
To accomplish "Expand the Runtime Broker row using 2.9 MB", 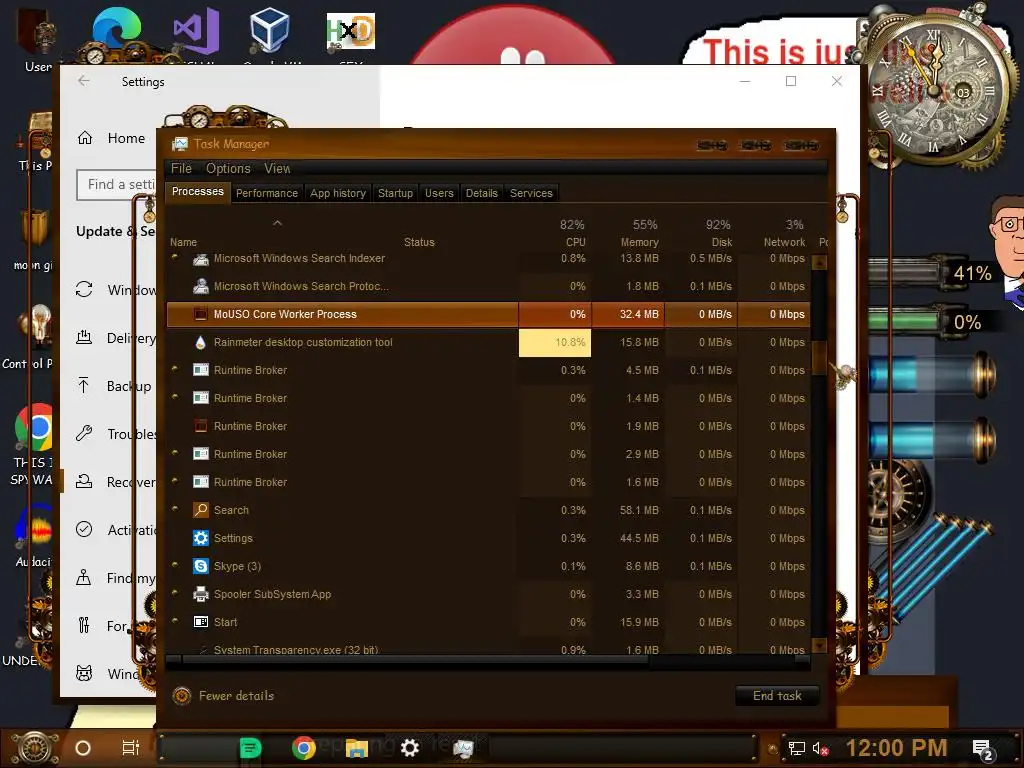I will tap(175, 453).
